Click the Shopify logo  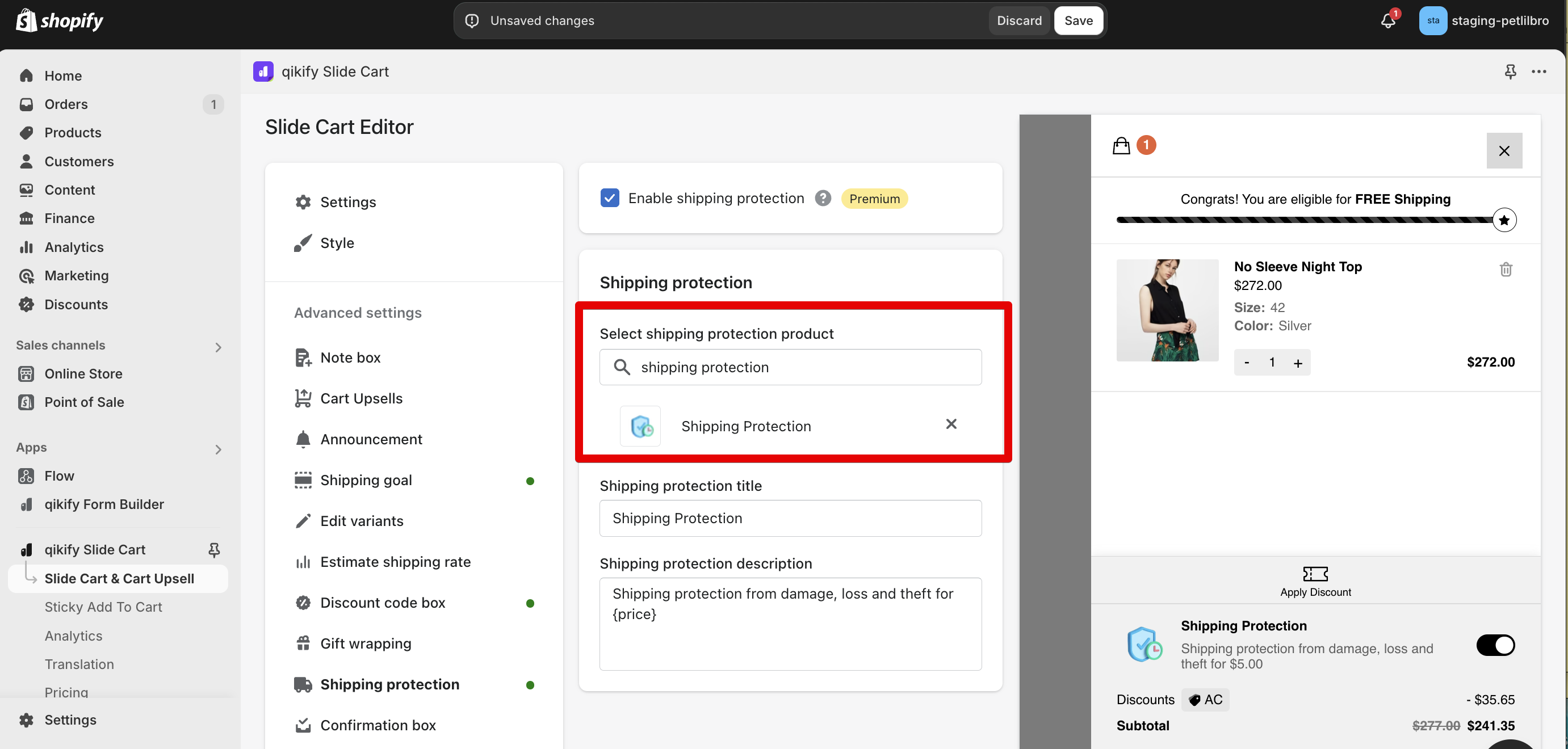click(59, 20)
